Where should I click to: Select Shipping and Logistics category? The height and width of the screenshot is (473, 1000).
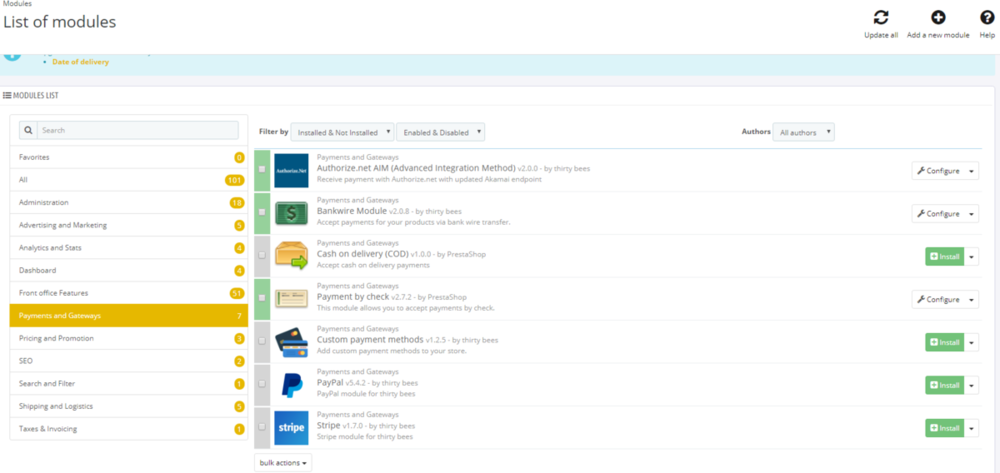pyautogui.click(x=129, y=406)
